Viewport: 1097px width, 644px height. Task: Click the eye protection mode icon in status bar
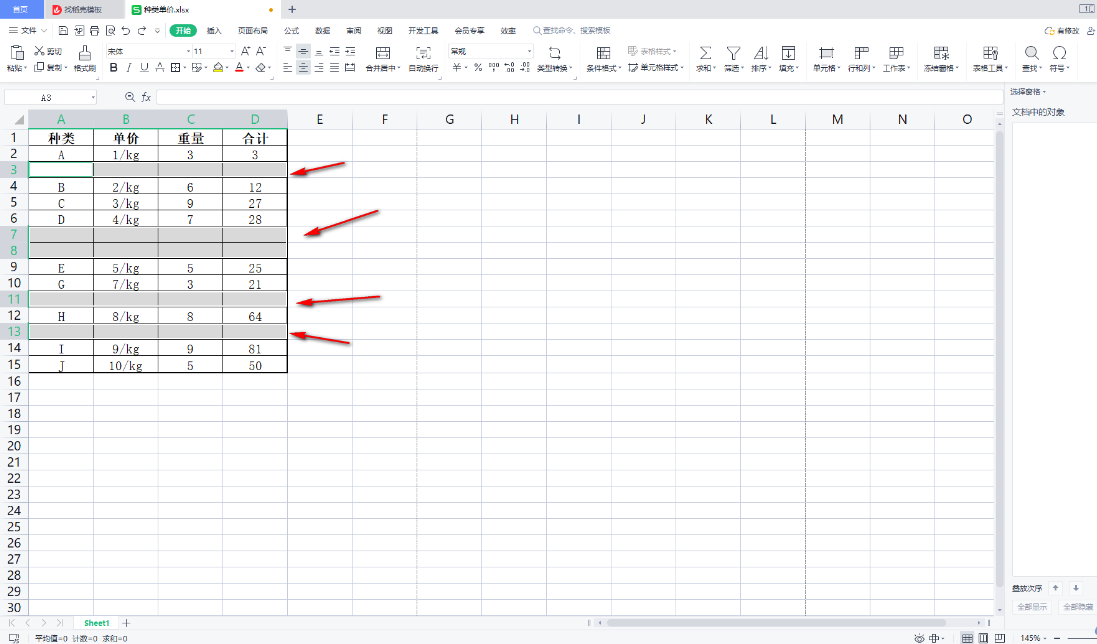pyautogui.click(x=919, y=638)
